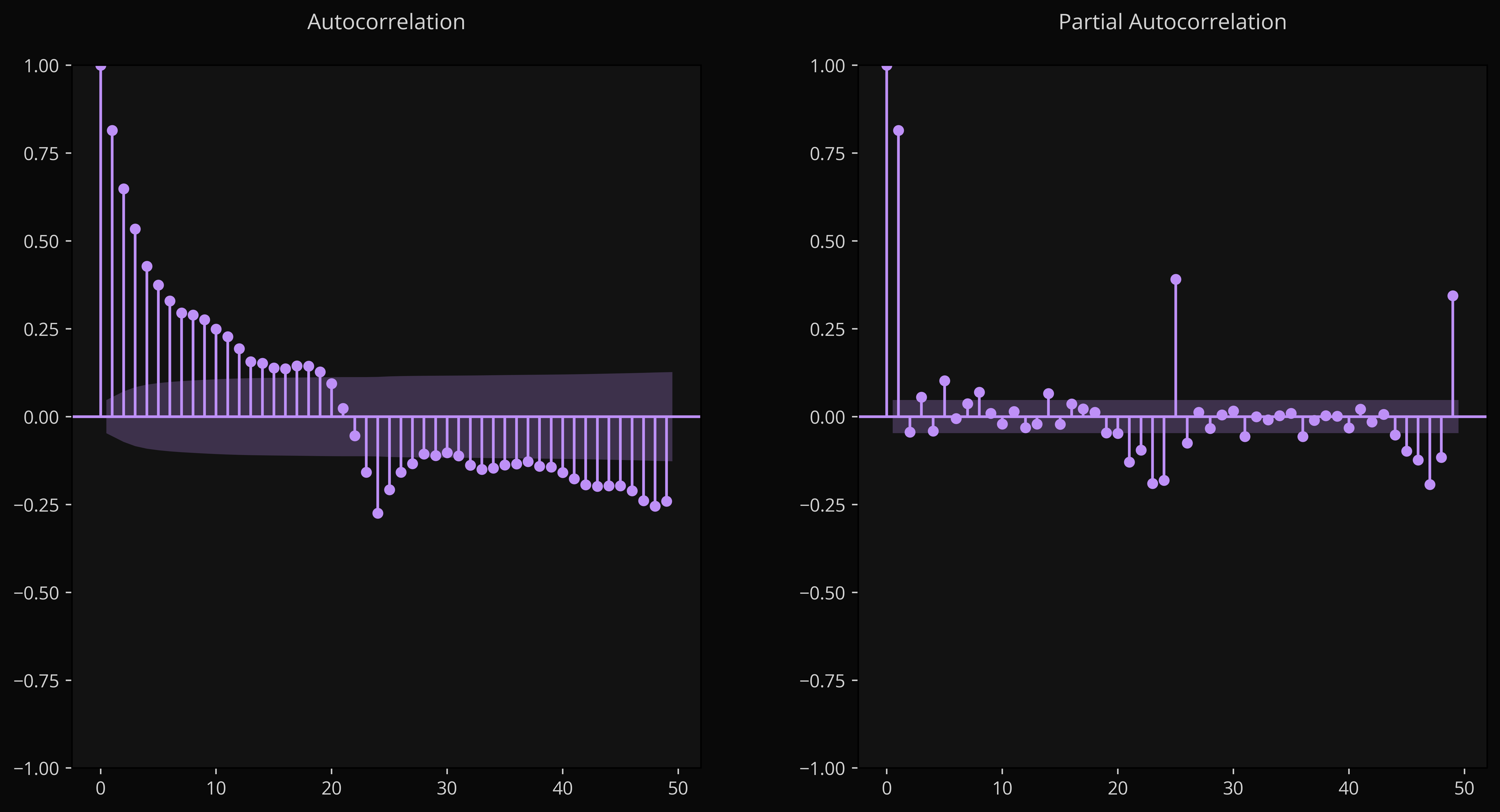Click the lag 47 negative marker in Partial Autocorrelation
Screen dimensions: 1500x812
coord(1430,484)
